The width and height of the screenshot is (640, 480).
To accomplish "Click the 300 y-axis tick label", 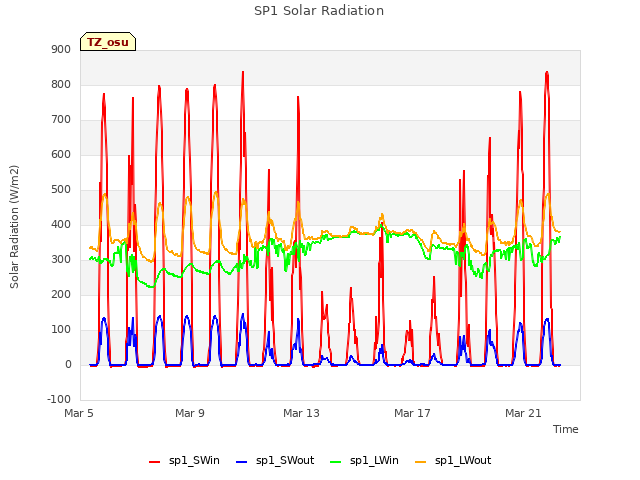I will click(61, 260).
